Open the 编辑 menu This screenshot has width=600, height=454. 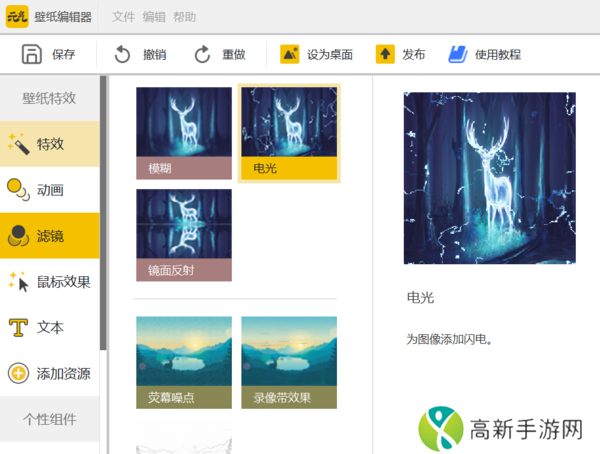(x=154, y=17)
